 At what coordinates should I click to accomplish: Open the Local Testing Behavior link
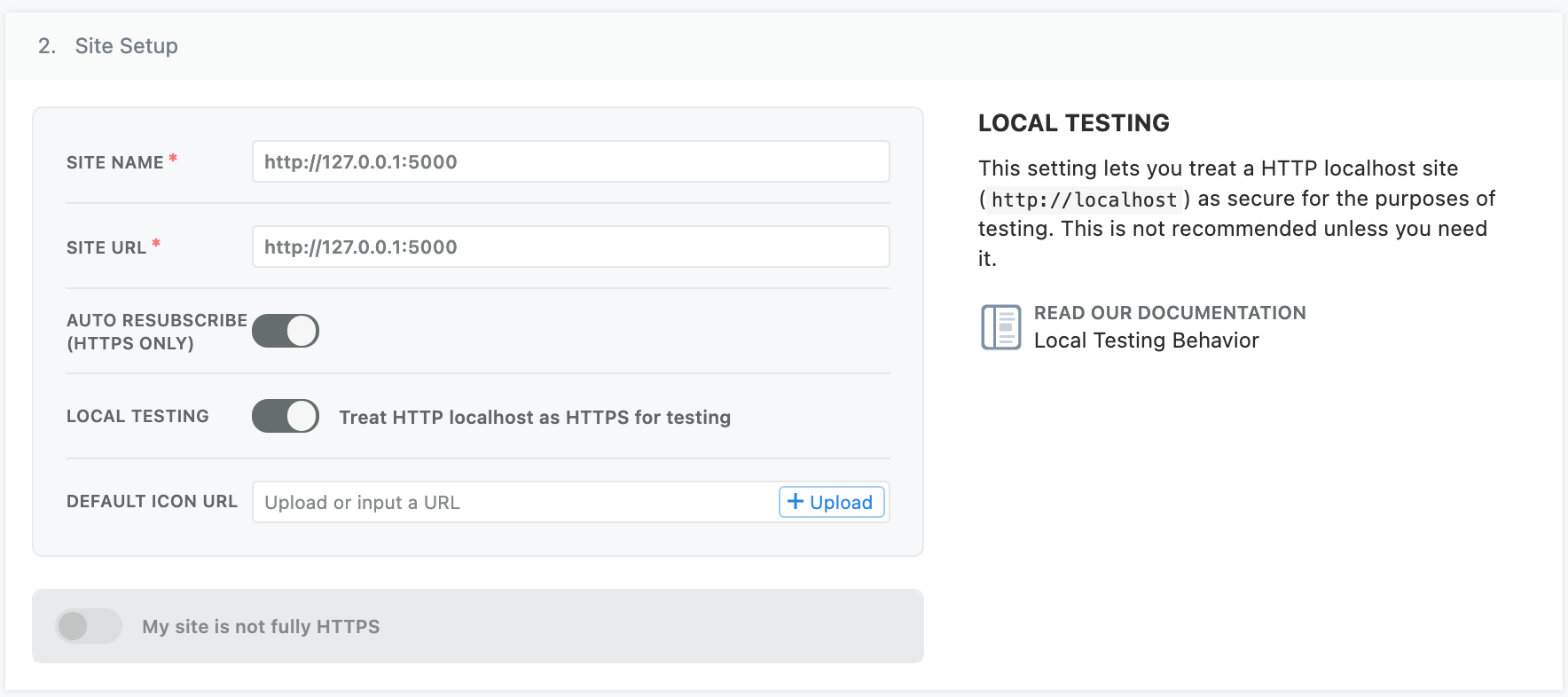click(1146, 341)
